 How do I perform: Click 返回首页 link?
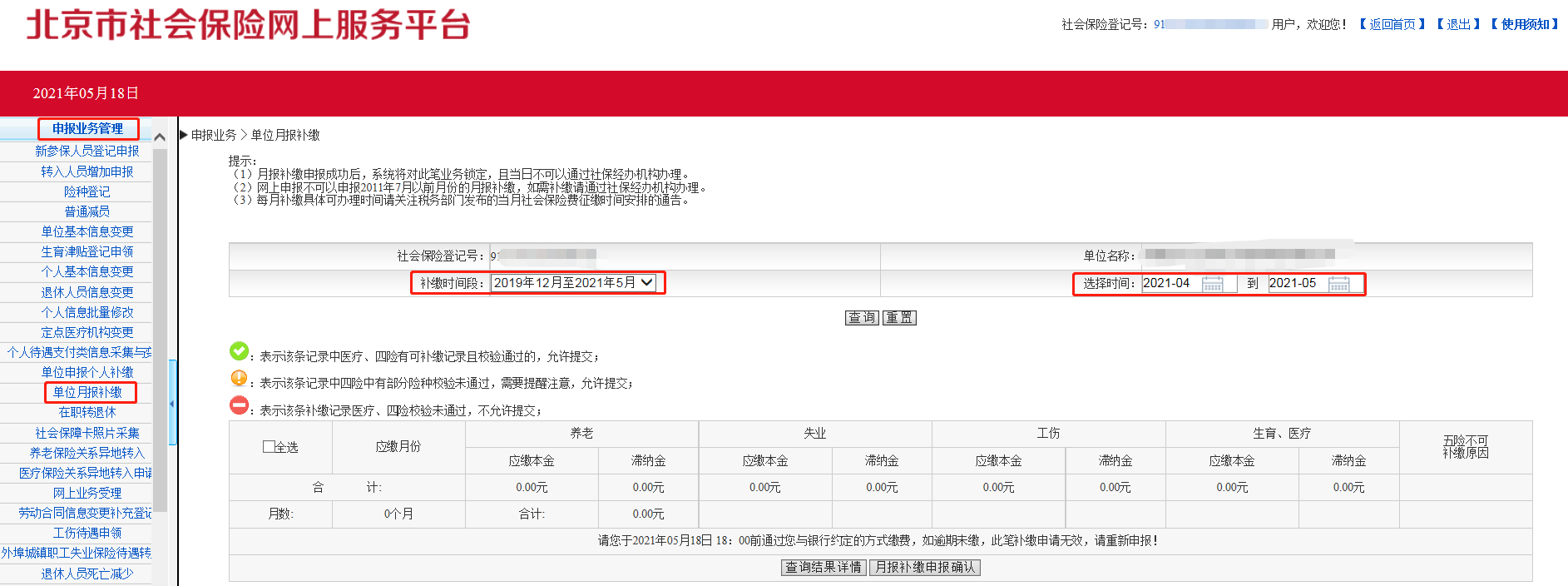pos(1392,25)
